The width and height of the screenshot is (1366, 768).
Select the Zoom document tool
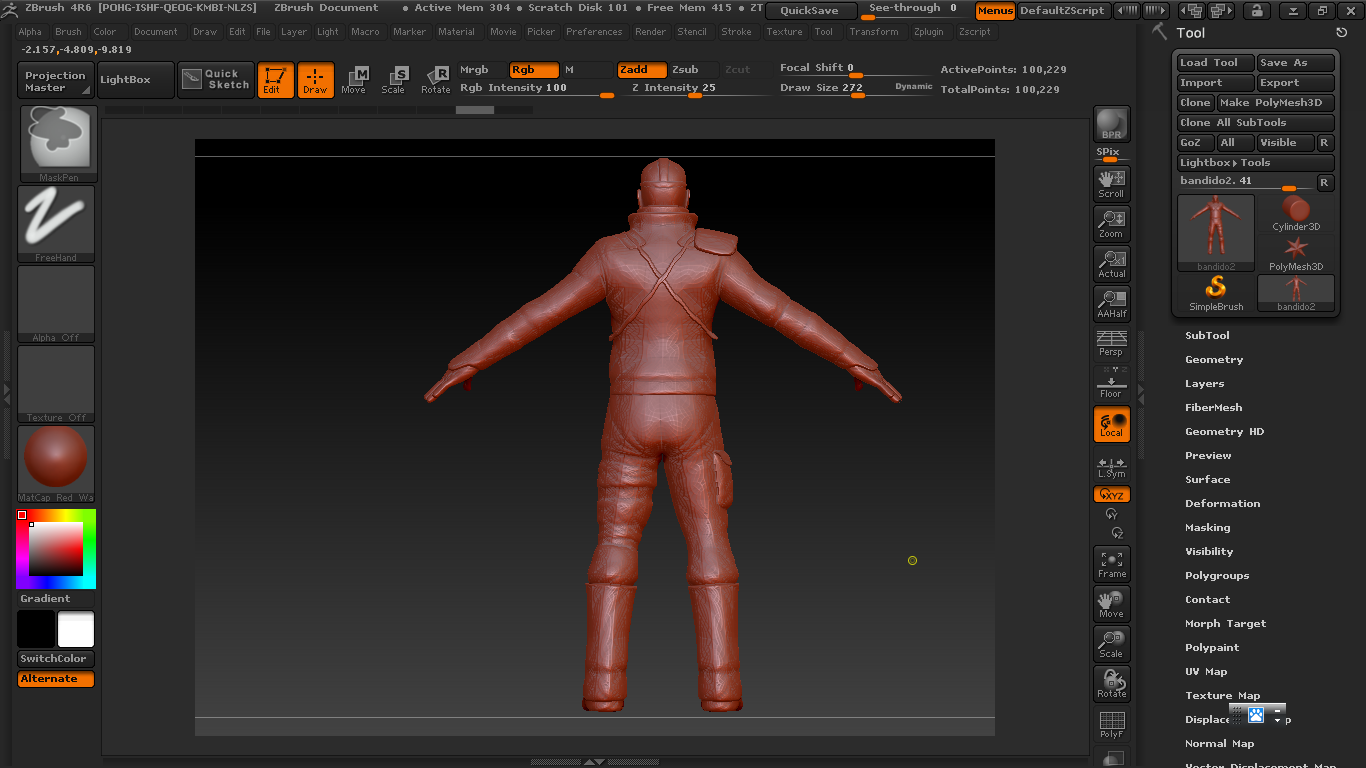point(1111,223)
